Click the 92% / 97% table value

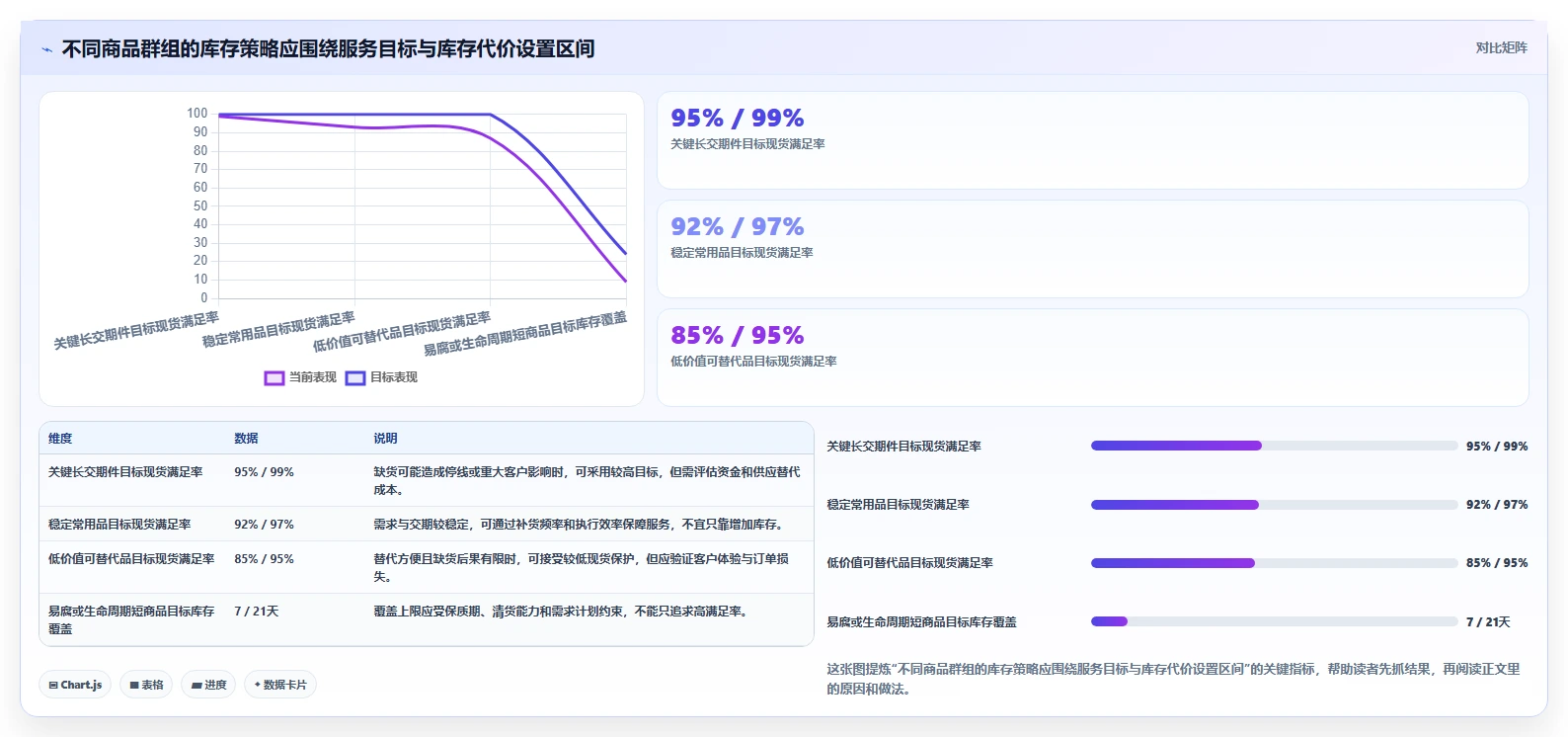(264, 525)
